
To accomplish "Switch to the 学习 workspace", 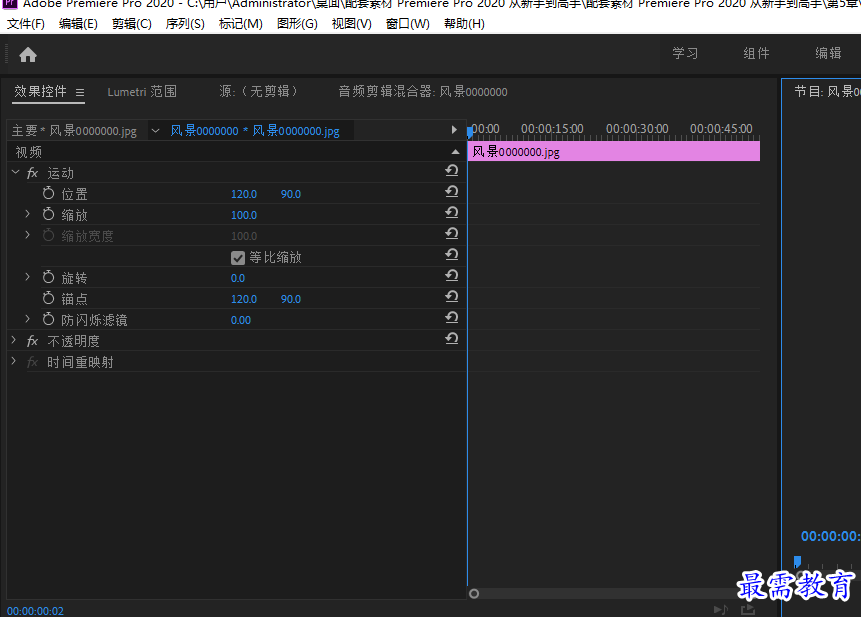I will 685,53.
